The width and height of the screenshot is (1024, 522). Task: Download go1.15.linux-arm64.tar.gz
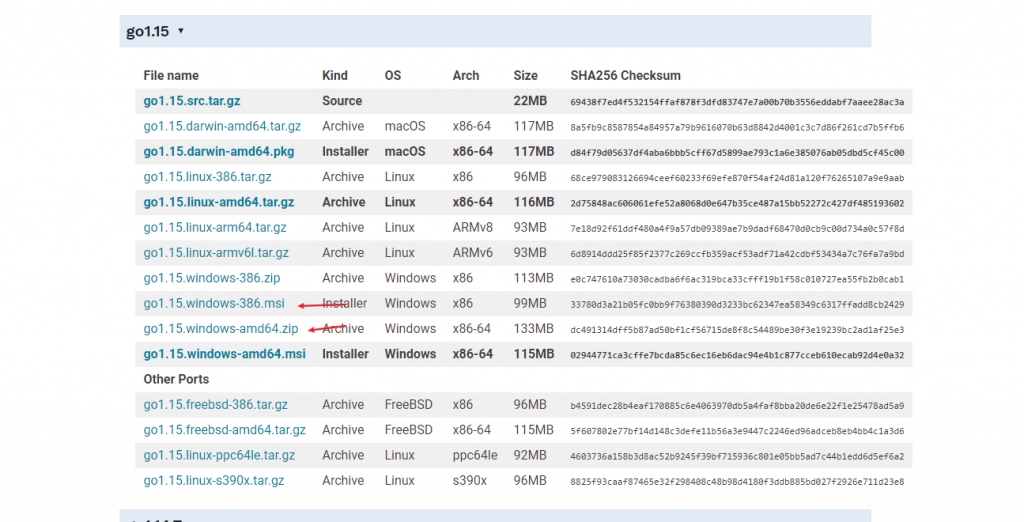point(215,228)
